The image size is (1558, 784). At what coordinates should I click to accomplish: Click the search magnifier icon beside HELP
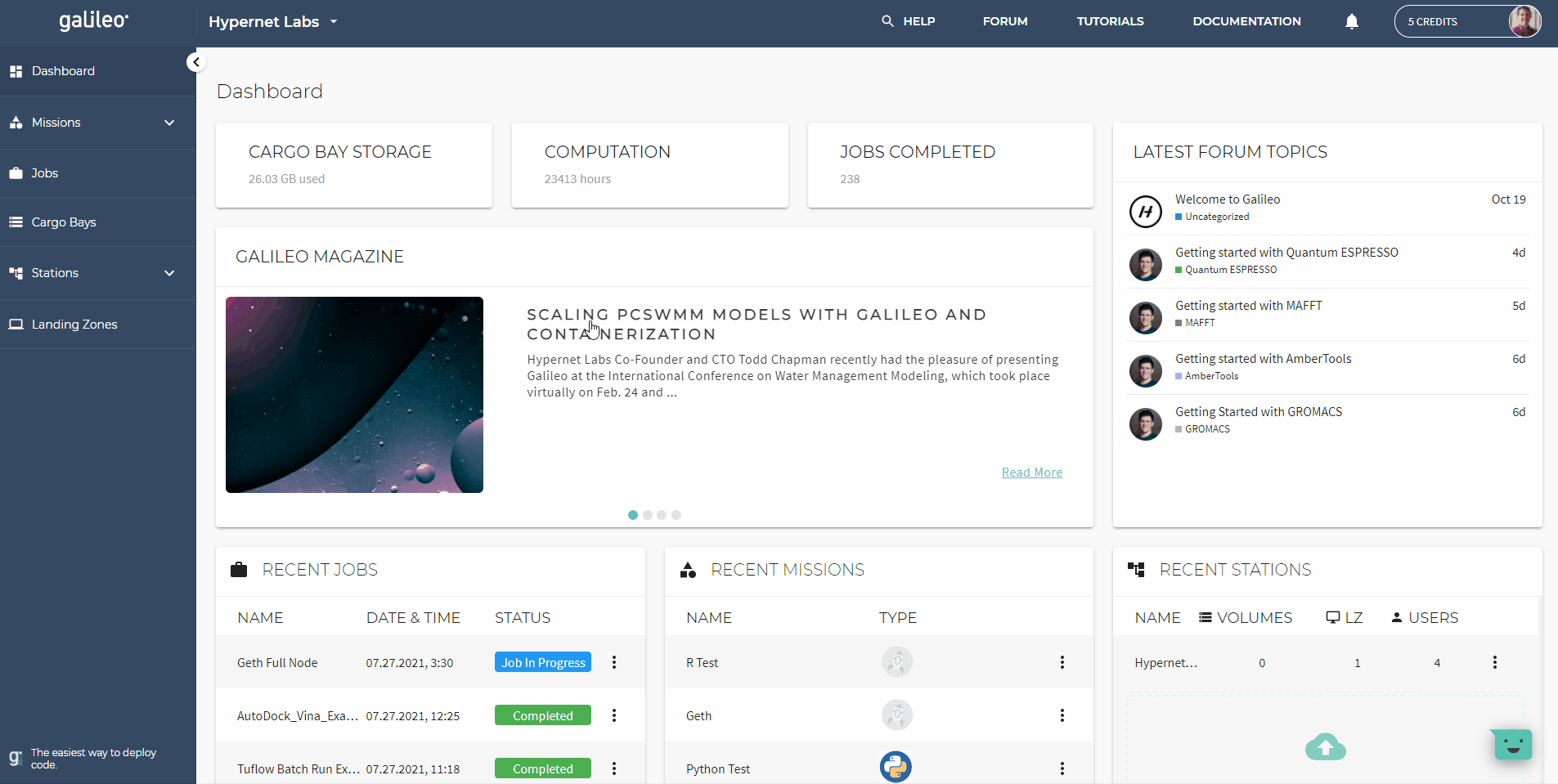(887, 21)
